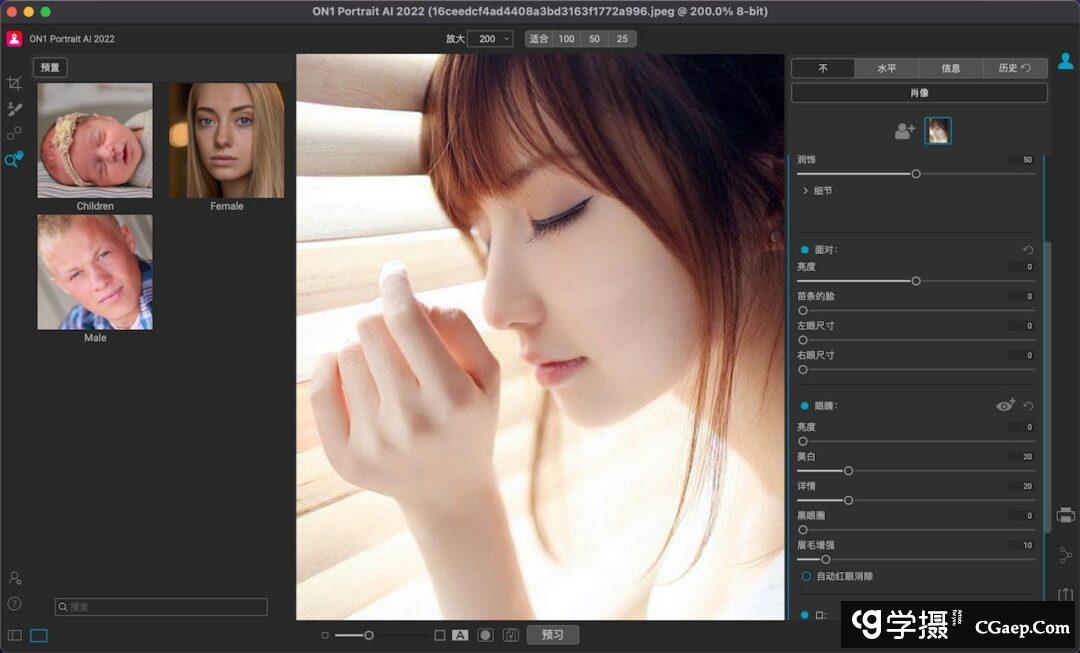Open the 放大 zoom level dropdown
The width and height of the screenshot is (1080, 653).
[x=490, y=39]
